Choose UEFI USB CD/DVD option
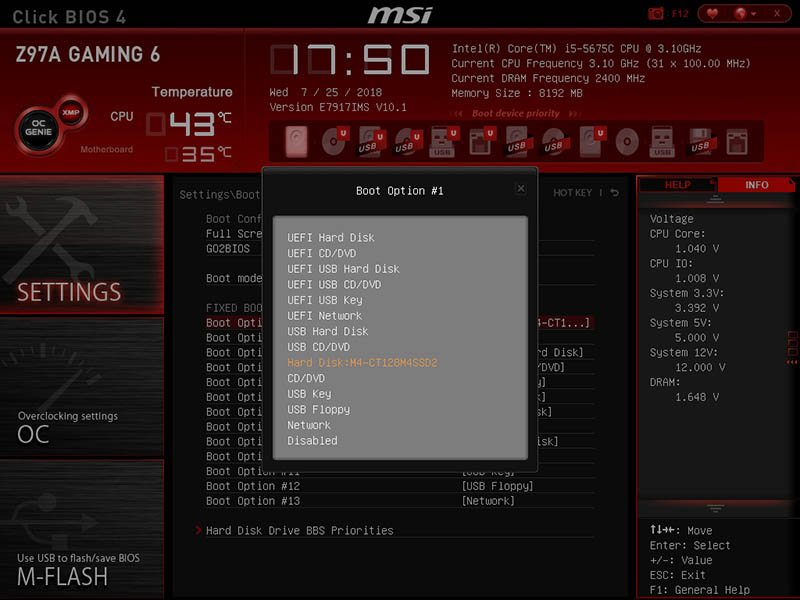Image resolution: width=800 pixels, height=600 pixels. [334, 285]
